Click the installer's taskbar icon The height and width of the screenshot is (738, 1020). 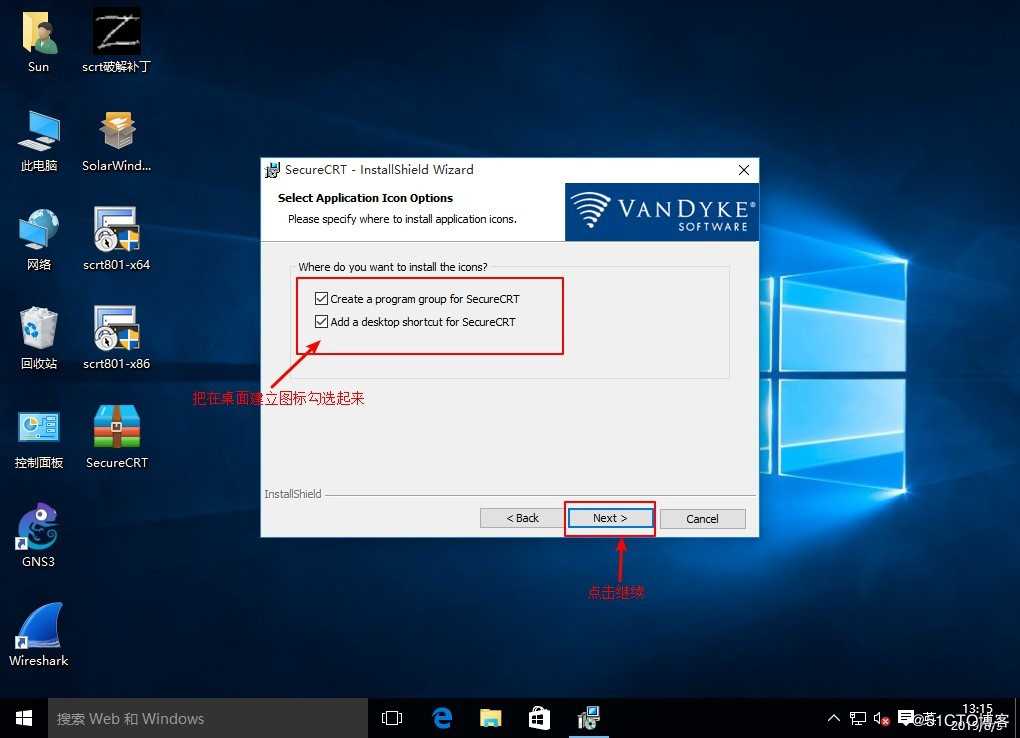point(589,718)
